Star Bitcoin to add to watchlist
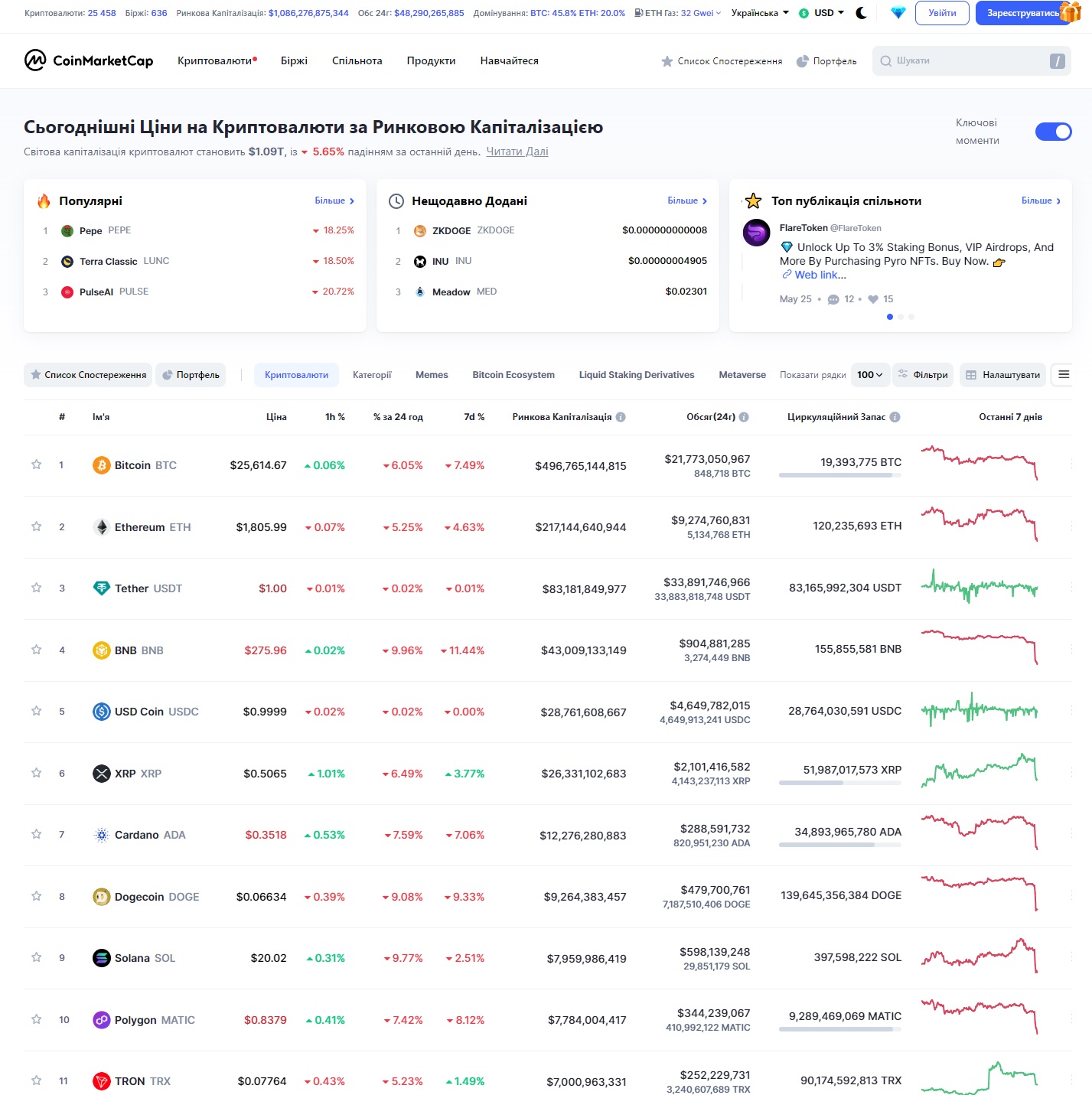 [36, 464]
